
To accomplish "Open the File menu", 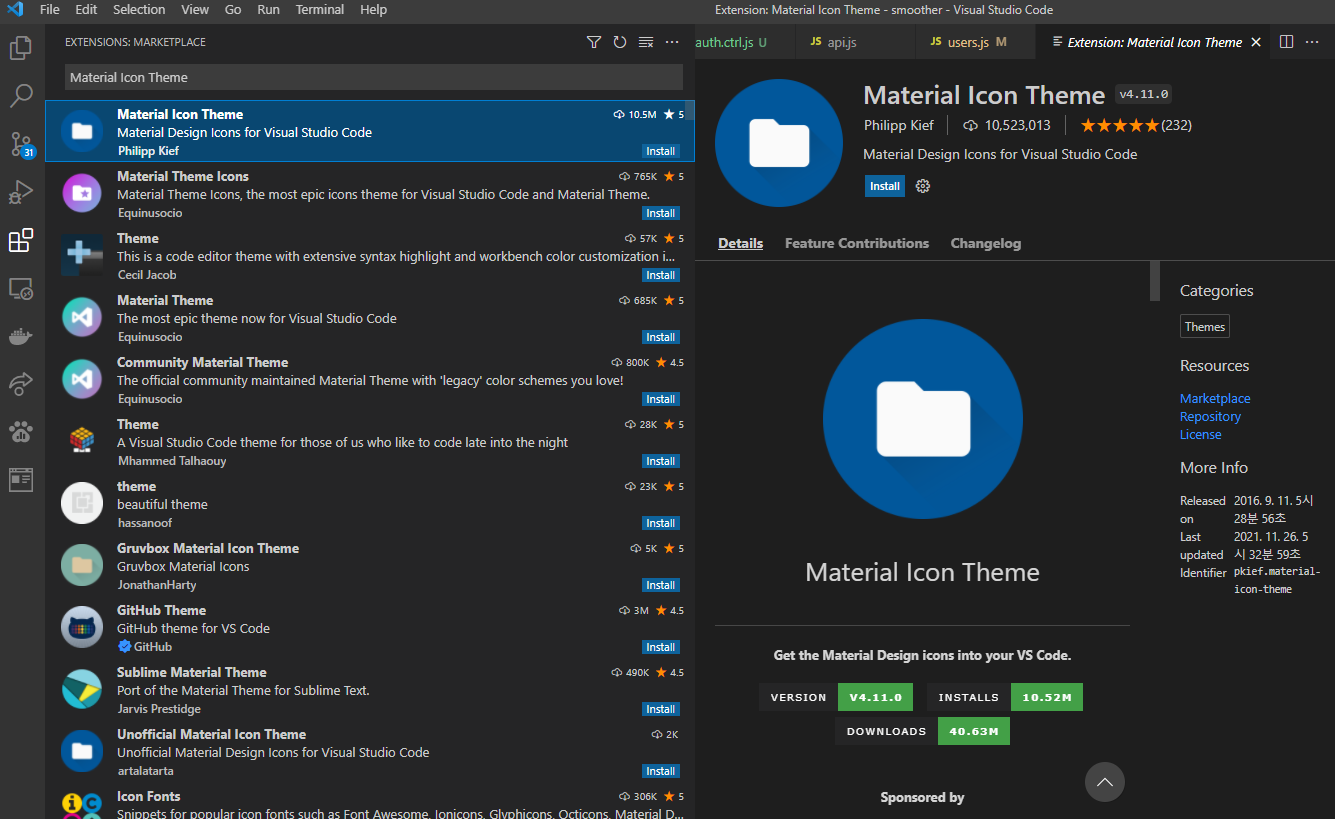I will point(50,9).
